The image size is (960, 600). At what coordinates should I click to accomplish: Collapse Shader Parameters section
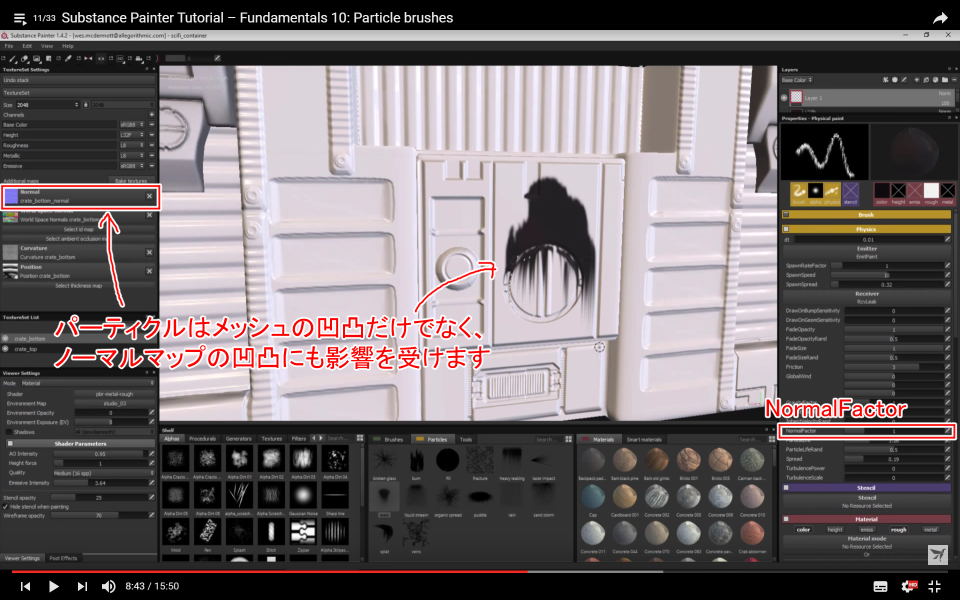(x=10, y=443)
